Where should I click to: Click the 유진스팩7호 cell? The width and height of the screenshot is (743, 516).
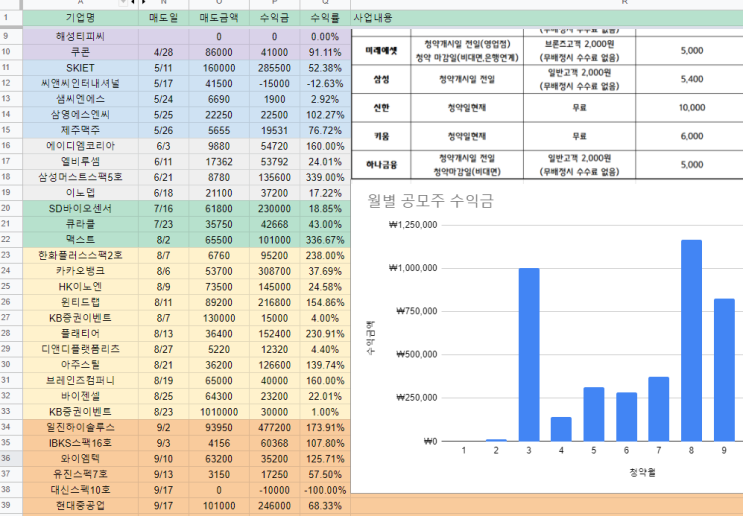(x=81, y=474)
